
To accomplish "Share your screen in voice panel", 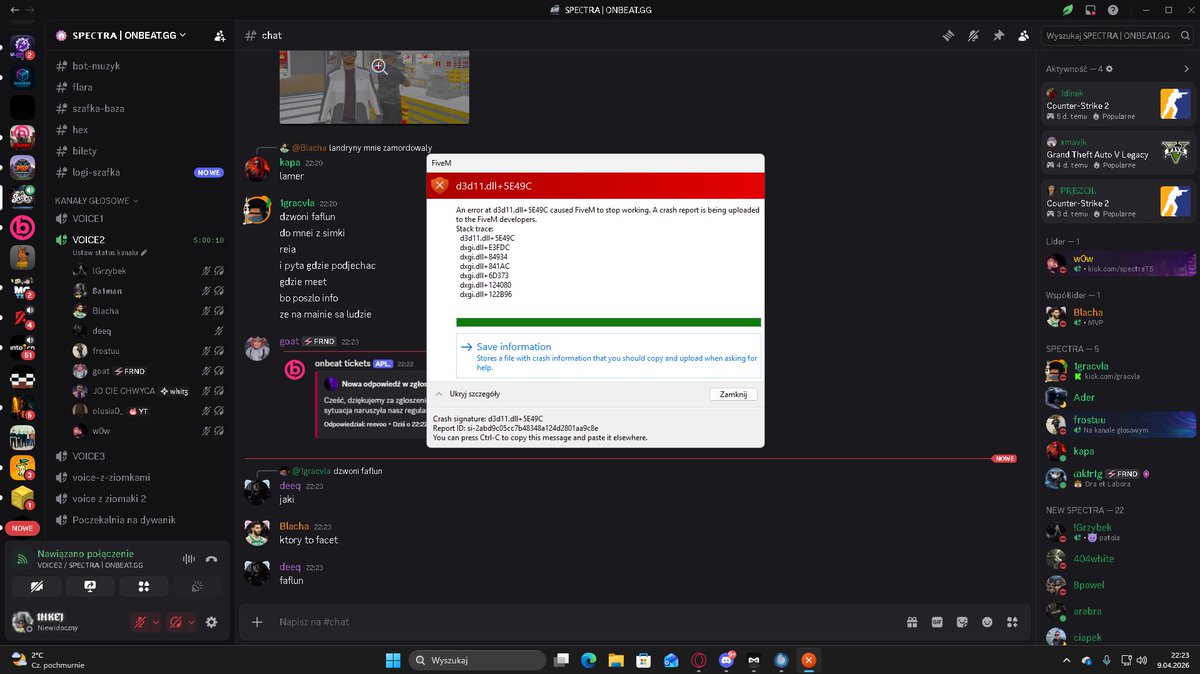I will point(90,587).
